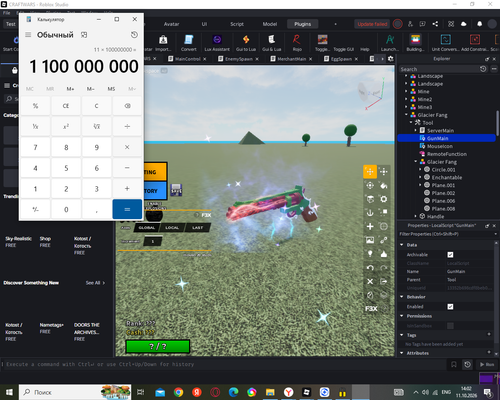Expand the Circle.001 mesh node
The height and width of the screenshot is (400, 500).
(x=420, y=169)
